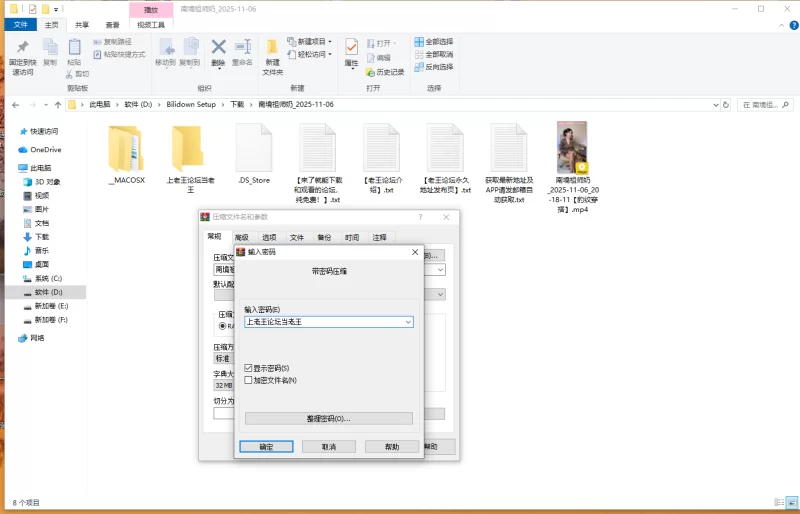800x514 pixels.
Task: Expand the password field dropdown arrow
Action: [x=408, y=322]
